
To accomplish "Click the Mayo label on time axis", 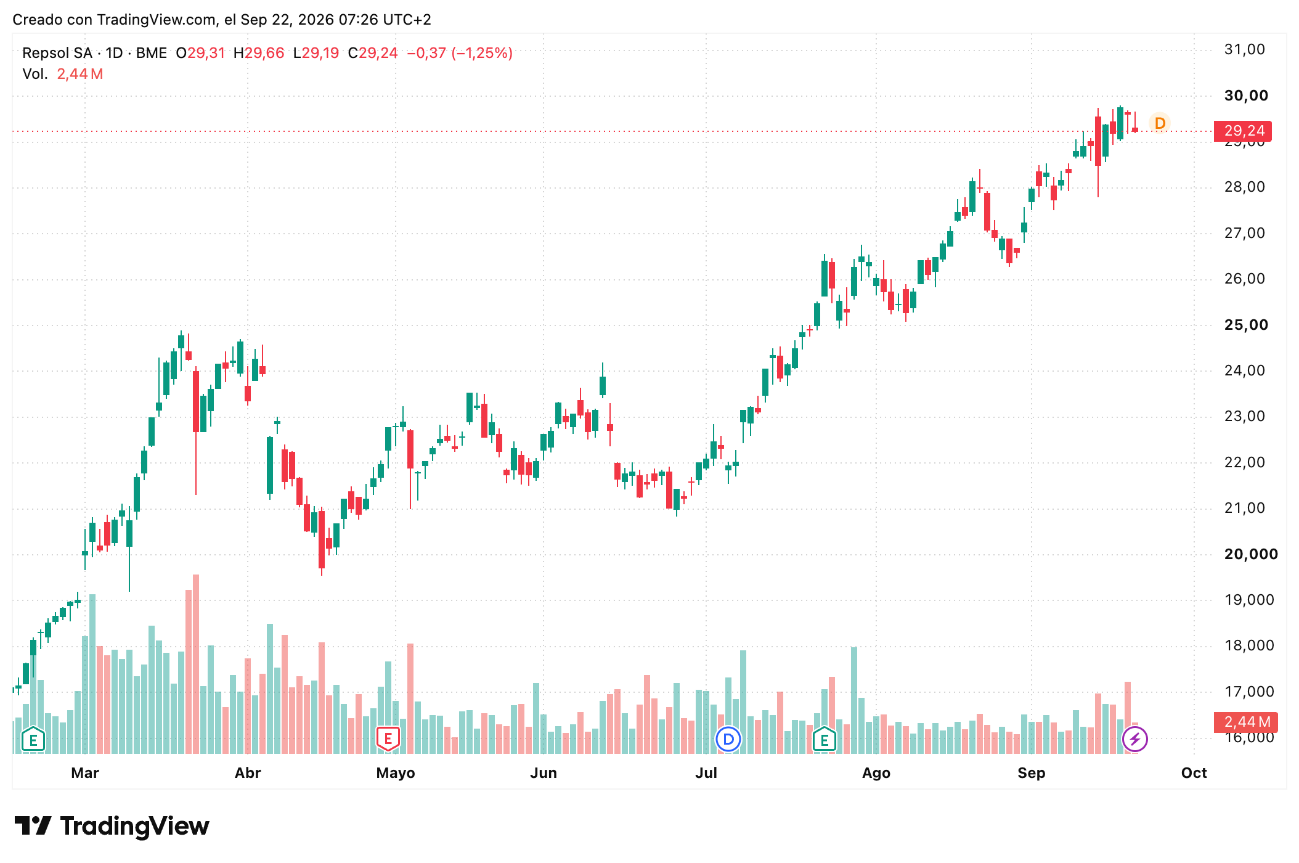I will [395, 773].
